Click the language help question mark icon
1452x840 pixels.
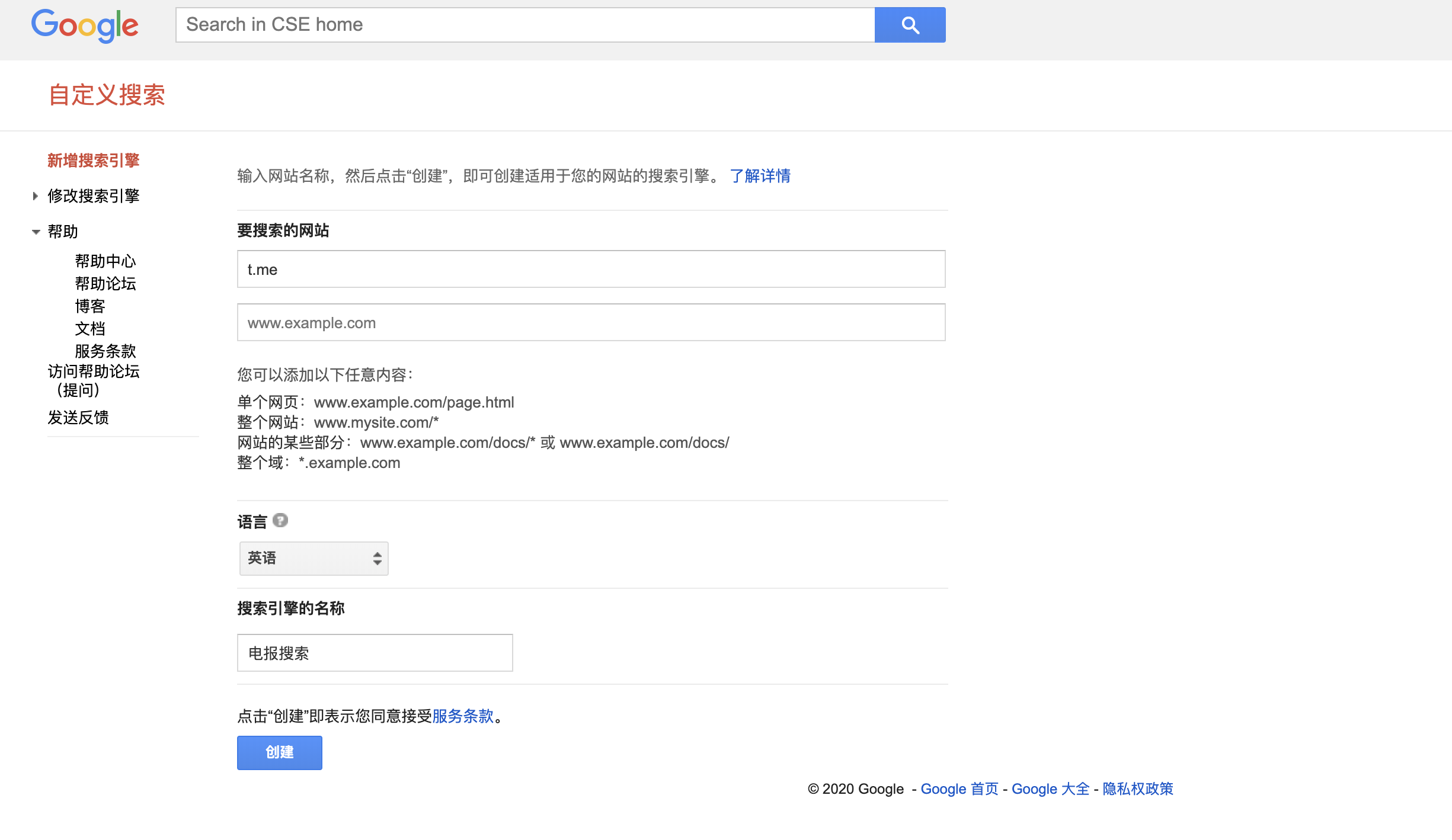pos(280,521)
